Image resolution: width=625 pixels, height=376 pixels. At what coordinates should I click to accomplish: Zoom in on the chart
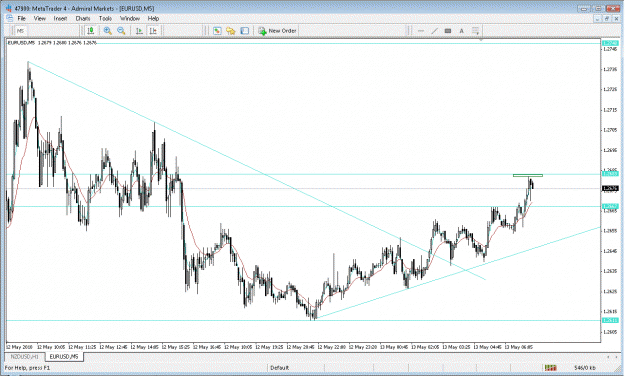tap(107, 31)
